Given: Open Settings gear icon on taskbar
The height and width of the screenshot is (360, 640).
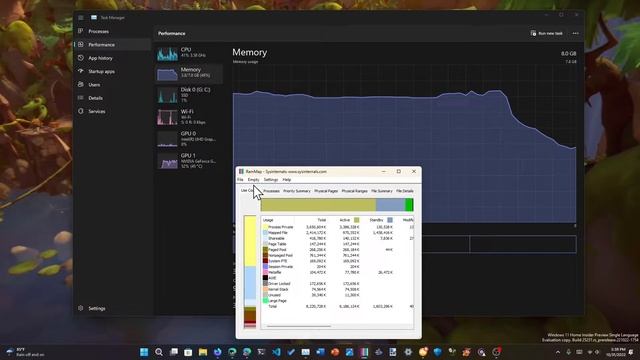Looking at the screenshot, I should click(x=408, y=352).
